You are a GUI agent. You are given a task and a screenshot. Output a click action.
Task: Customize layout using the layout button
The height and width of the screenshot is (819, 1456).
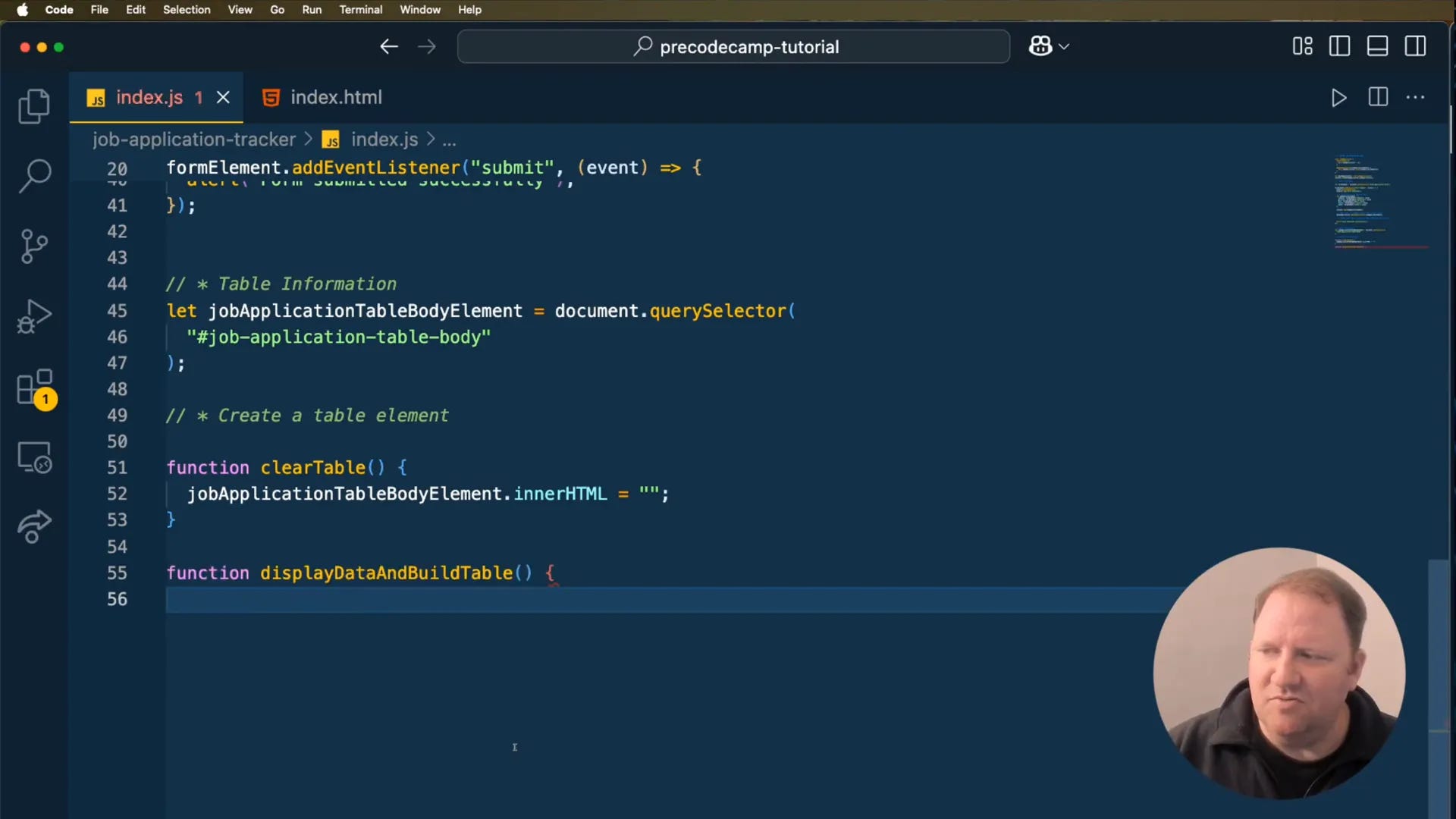(1302, 46)
